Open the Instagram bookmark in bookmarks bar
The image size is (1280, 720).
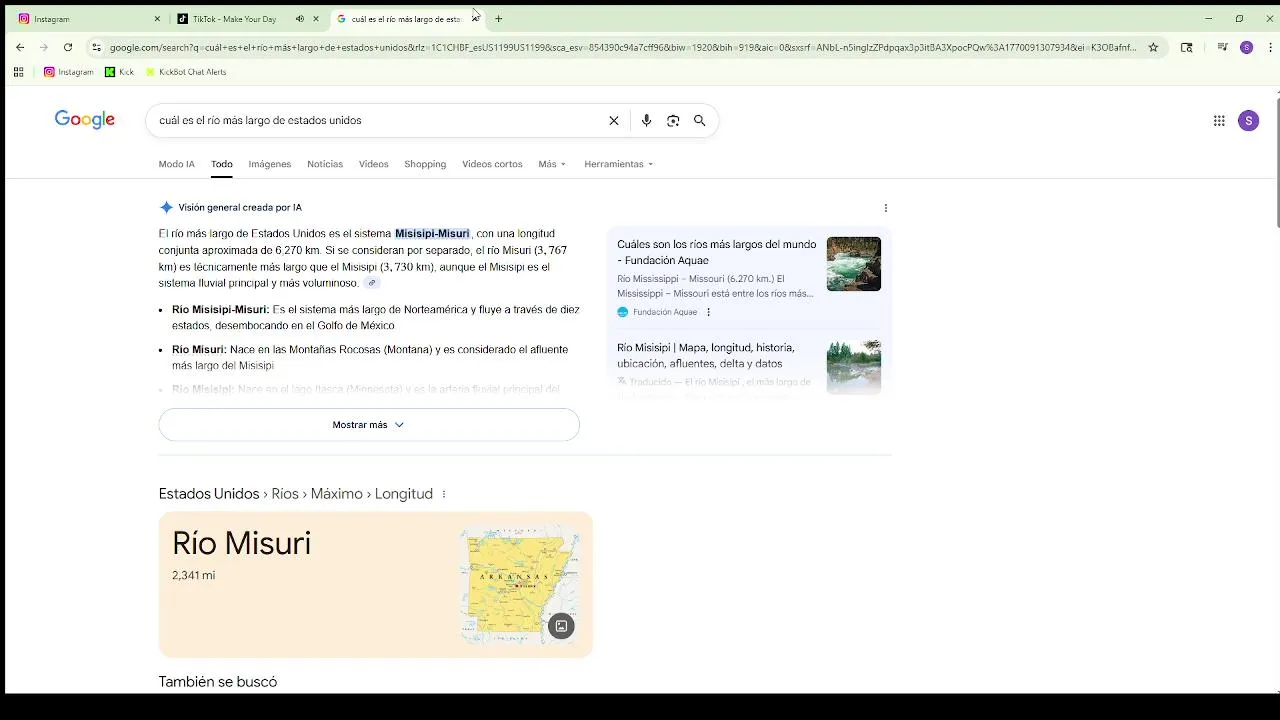click(x=69, y=72)
